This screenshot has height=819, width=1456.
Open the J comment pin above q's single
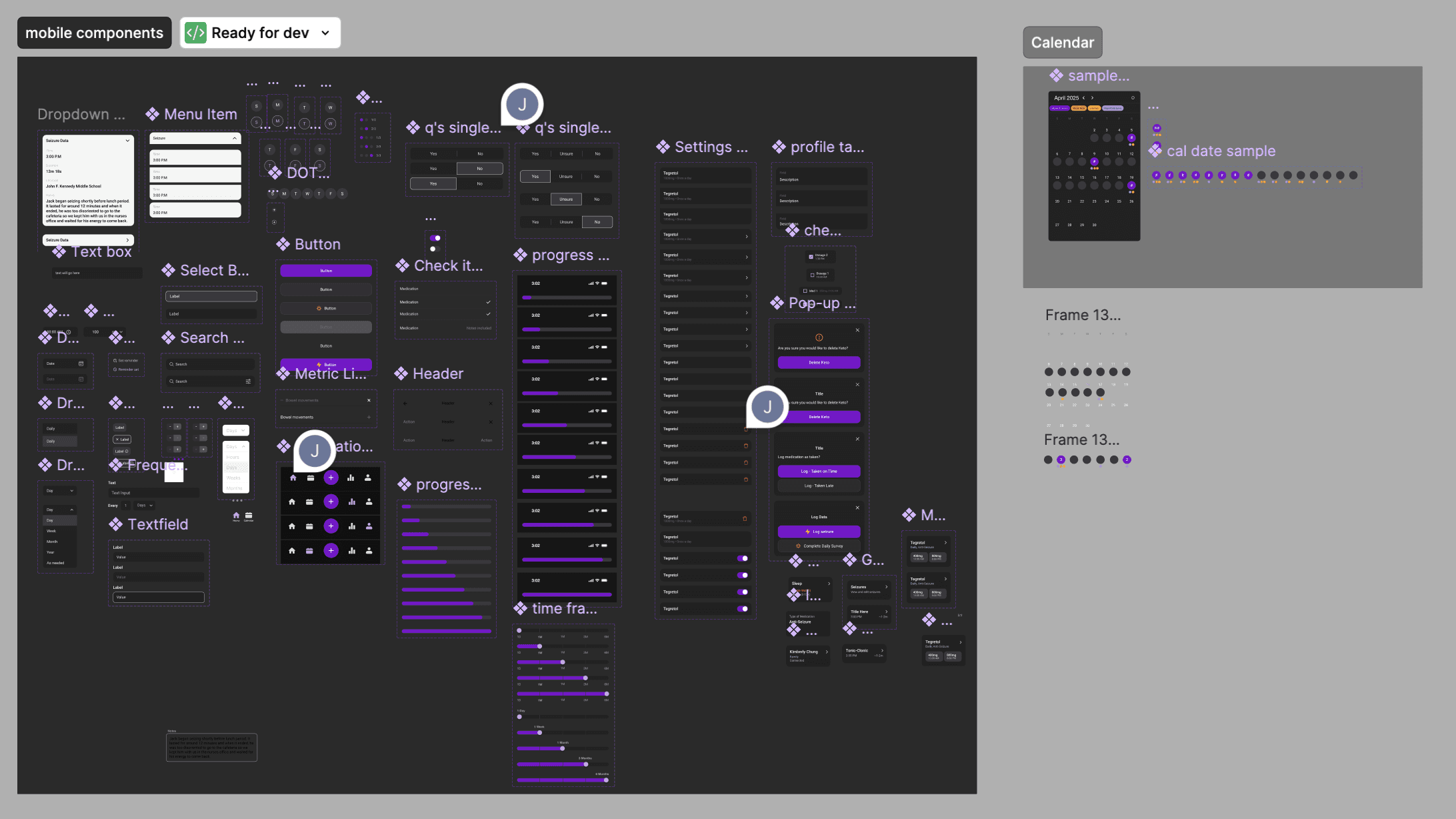522,104
